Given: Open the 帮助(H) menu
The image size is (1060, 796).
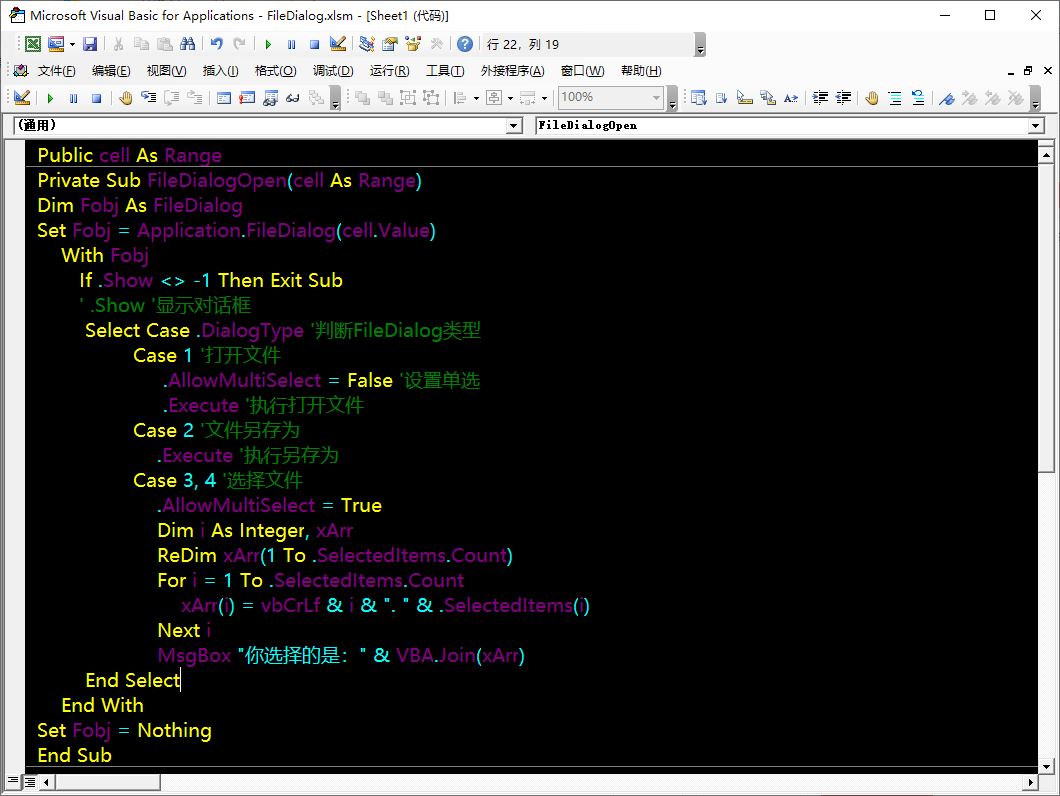Looking at the screenshot, I should [x=641, y=71].
